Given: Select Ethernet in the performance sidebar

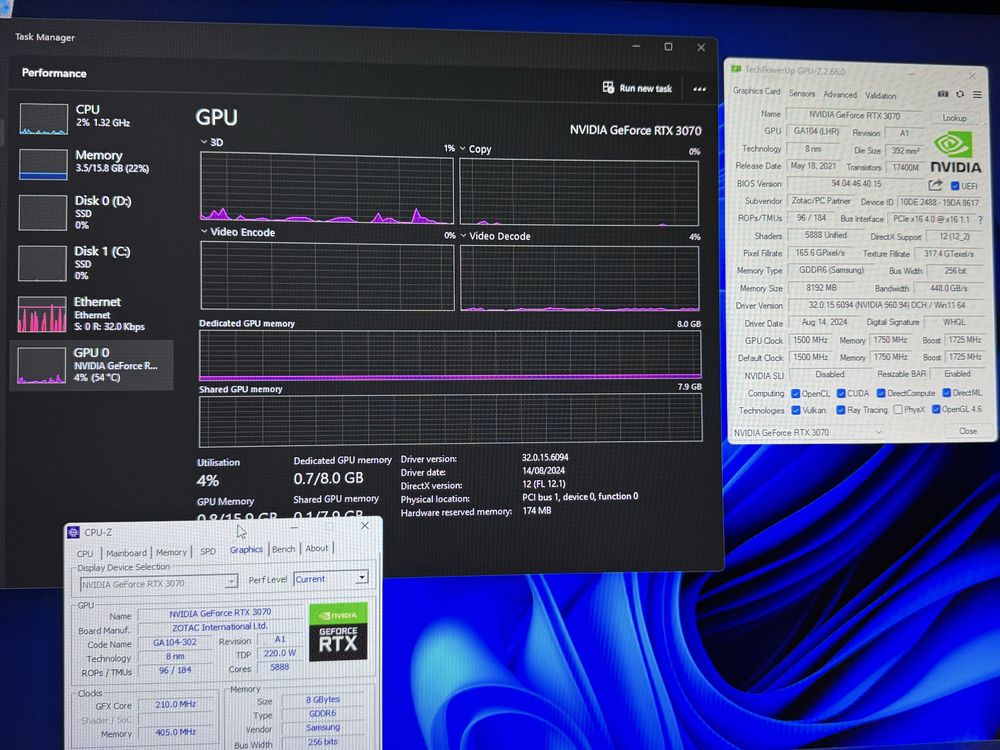Looking at the screenshot, I should tap(91, 314).
